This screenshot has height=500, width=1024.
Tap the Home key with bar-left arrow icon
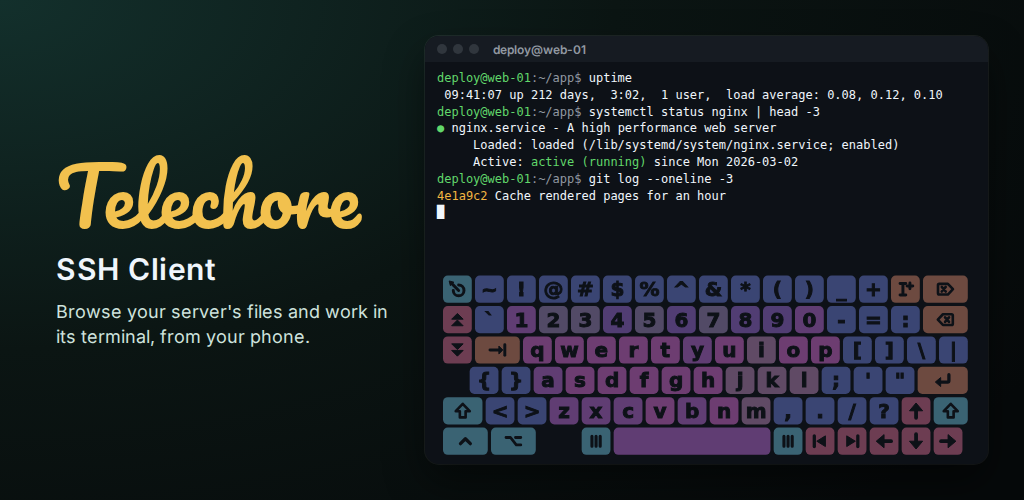click(820, 441)
